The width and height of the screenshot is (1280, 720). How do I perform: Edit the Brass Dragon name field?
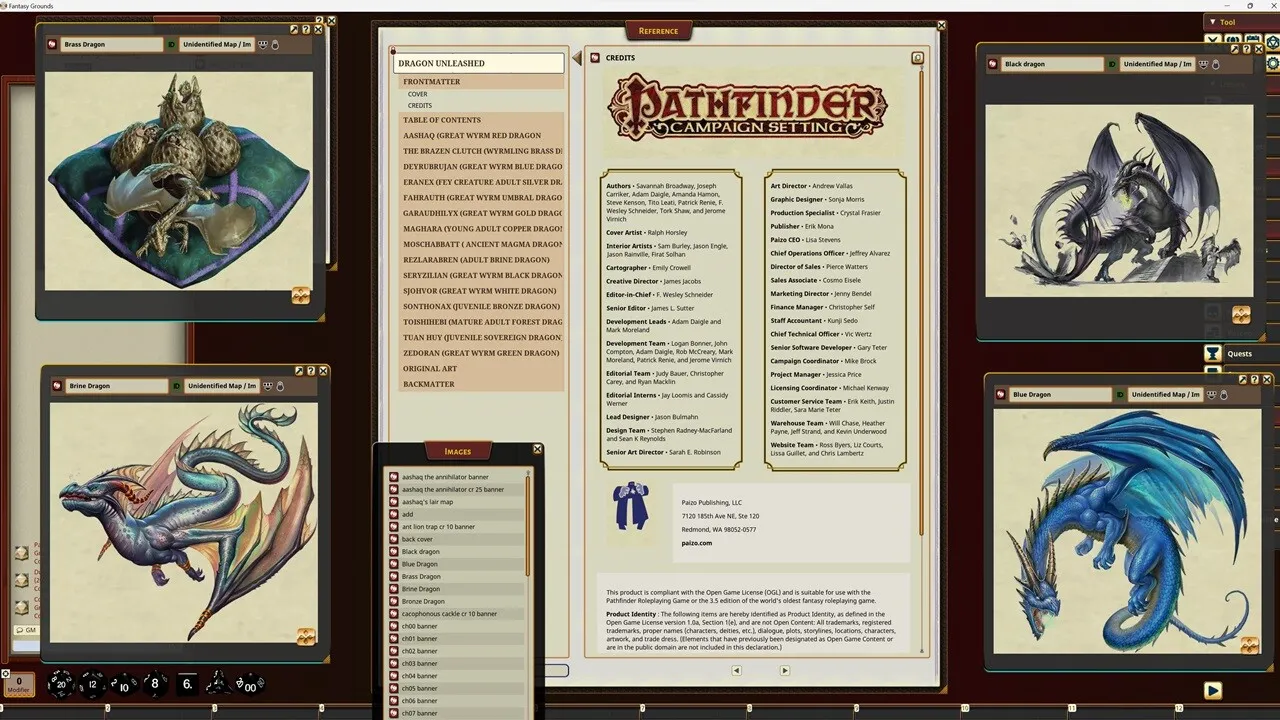coord(112,44)
